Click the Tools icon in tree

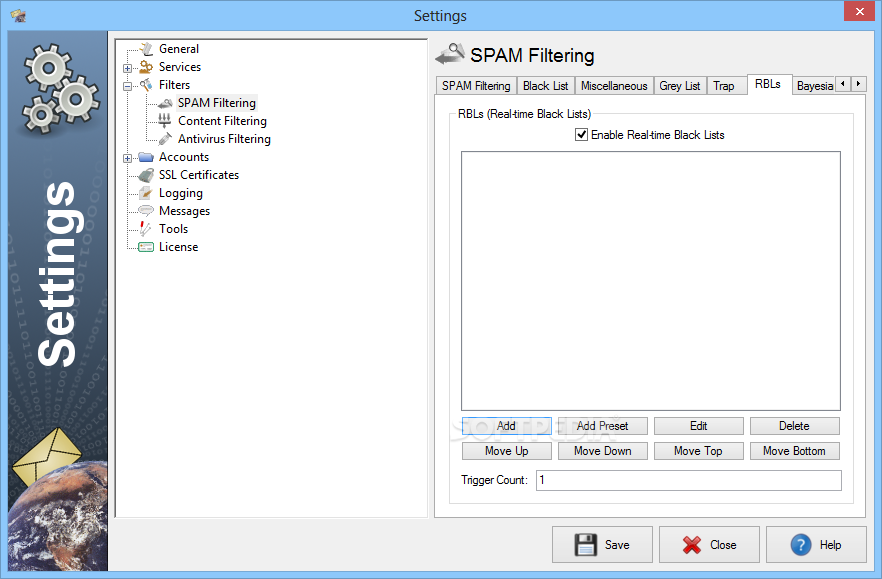point(146,228)
